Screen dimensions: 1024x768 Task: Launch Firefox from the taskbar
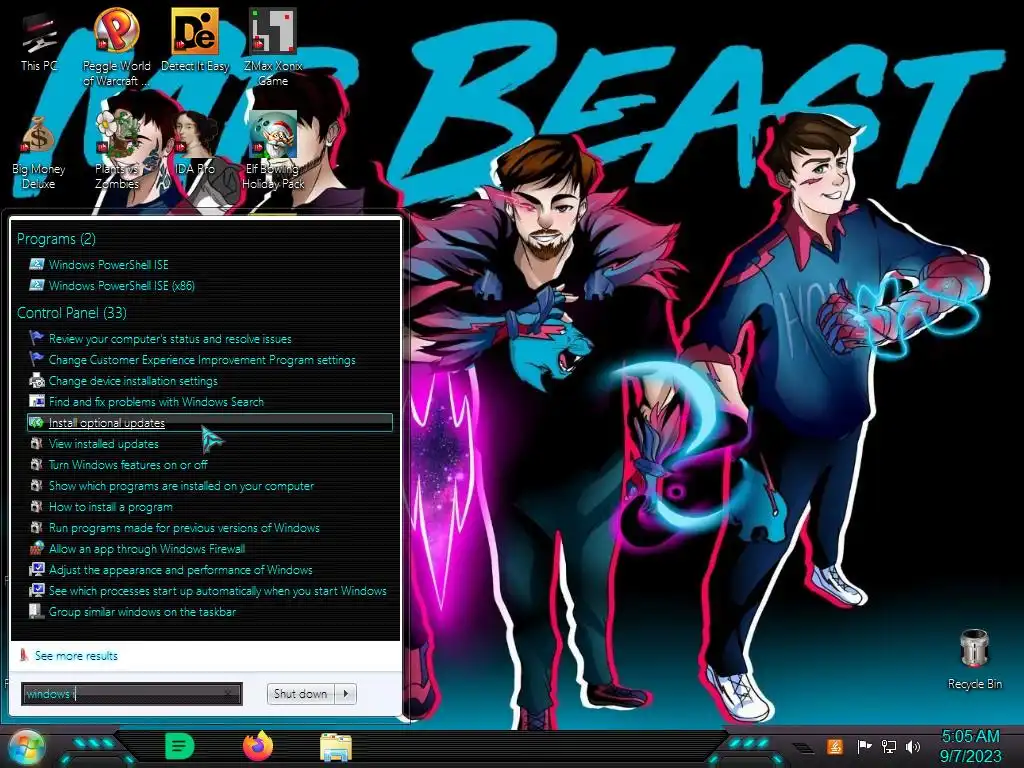pos(258,746)
